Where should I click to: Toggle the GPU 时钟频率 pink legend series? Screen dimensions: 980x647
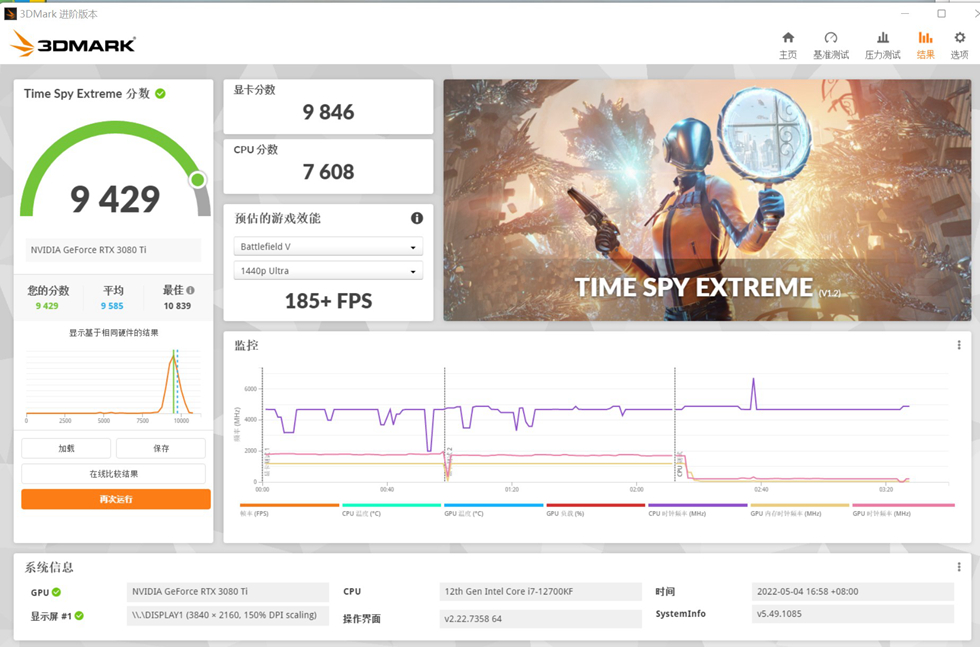903,510
